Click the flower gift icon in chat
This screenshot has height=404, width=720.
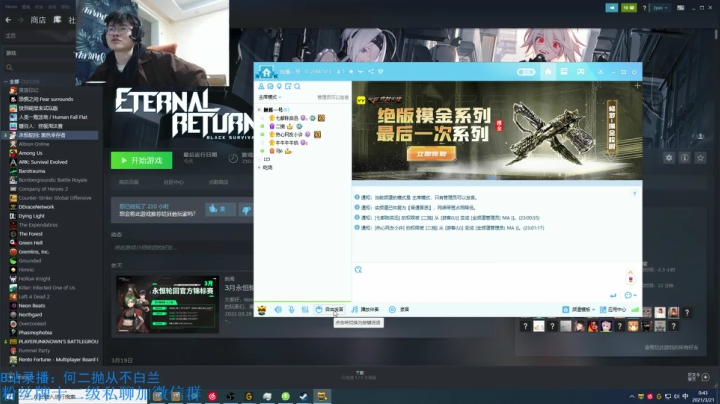(x=630, y=277)
